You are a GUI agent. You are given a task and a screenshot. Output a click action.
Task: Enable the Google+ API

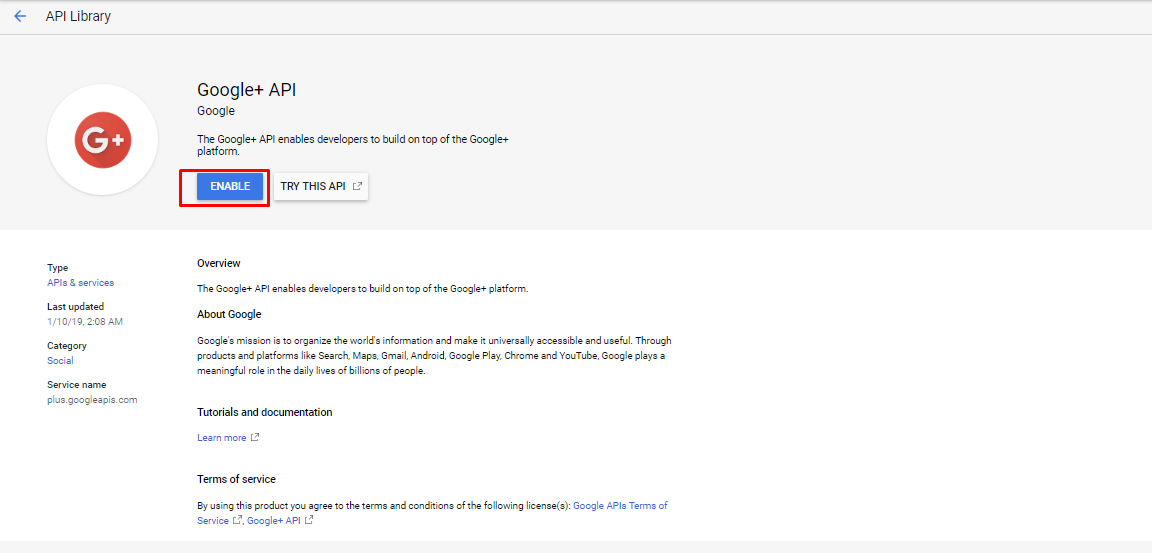pyautogui.click(x=230, y=187)
